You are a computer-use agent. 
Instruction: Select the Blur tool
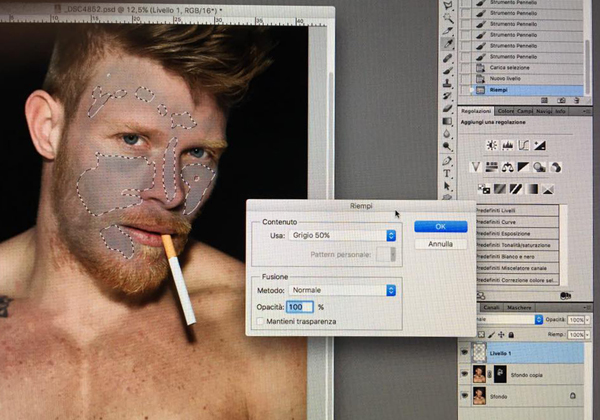(447, 134)
